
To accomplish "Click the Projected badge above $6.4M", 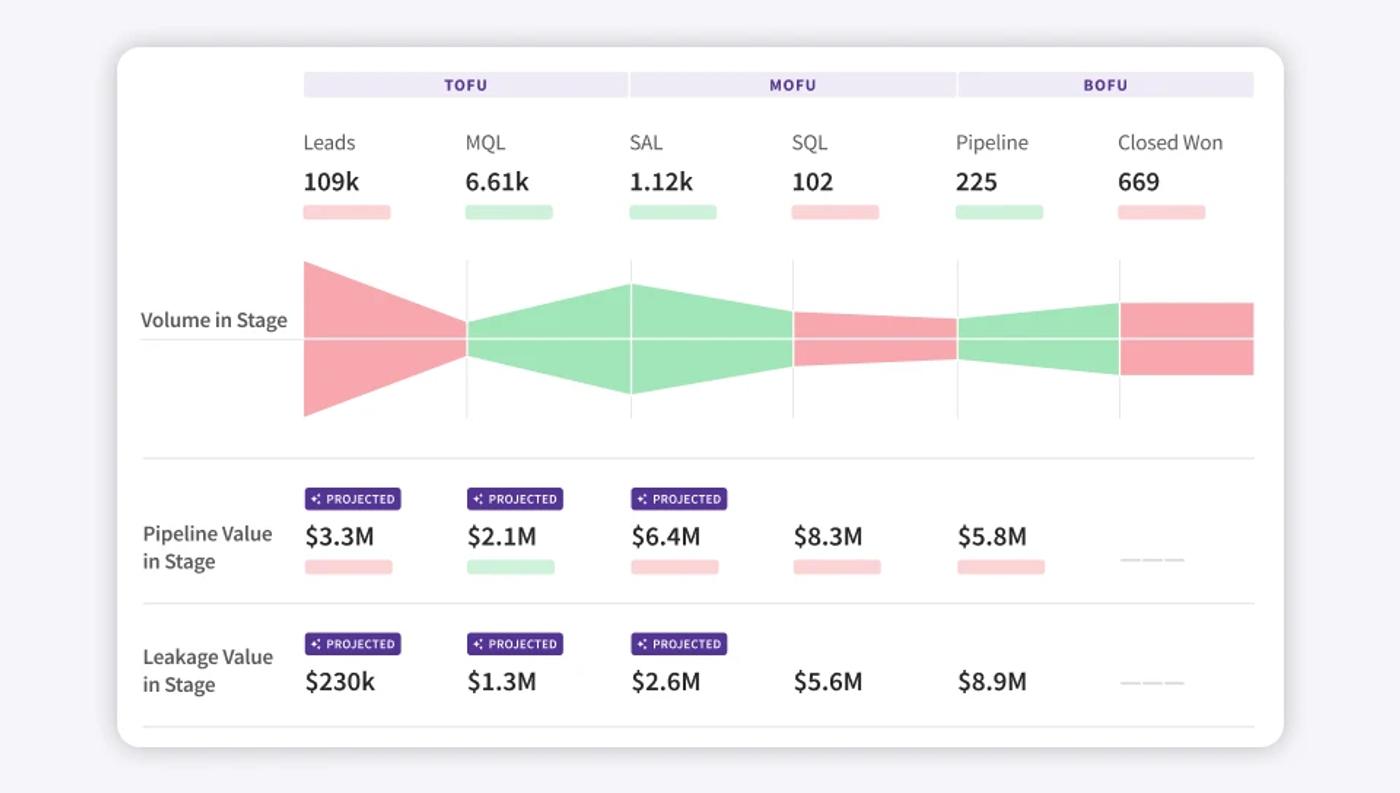I will (679, 499).
